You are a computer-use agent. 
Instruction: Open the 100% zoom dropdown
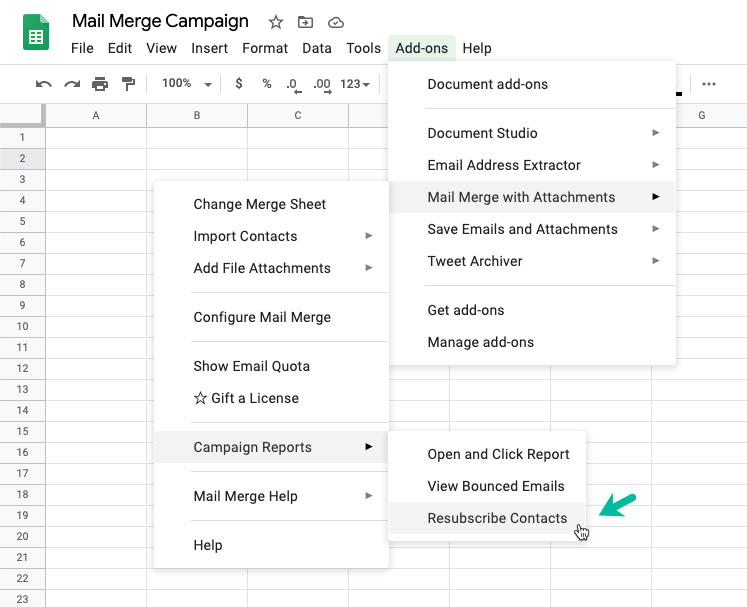point(187,83)
